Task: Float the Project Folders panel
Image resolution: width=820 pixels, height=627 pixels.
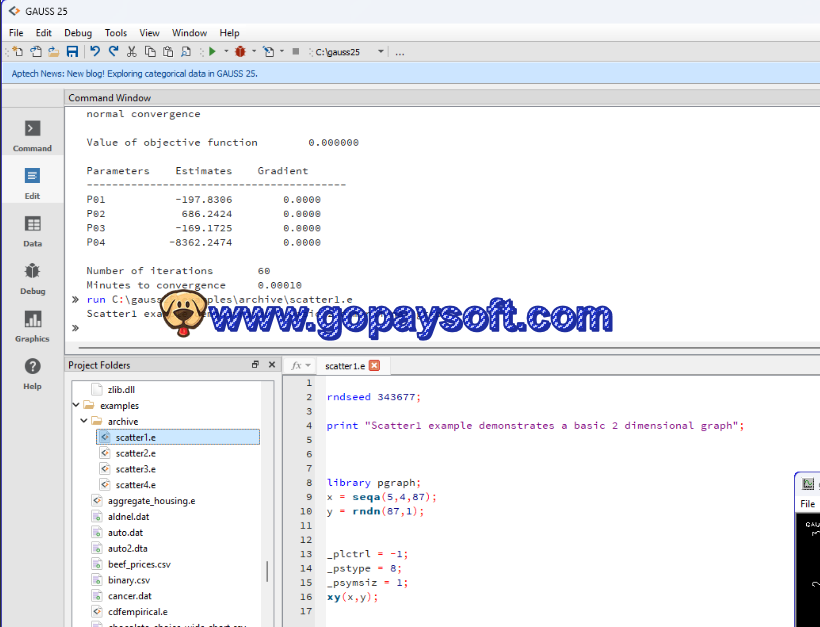Action: click(255, 365)
